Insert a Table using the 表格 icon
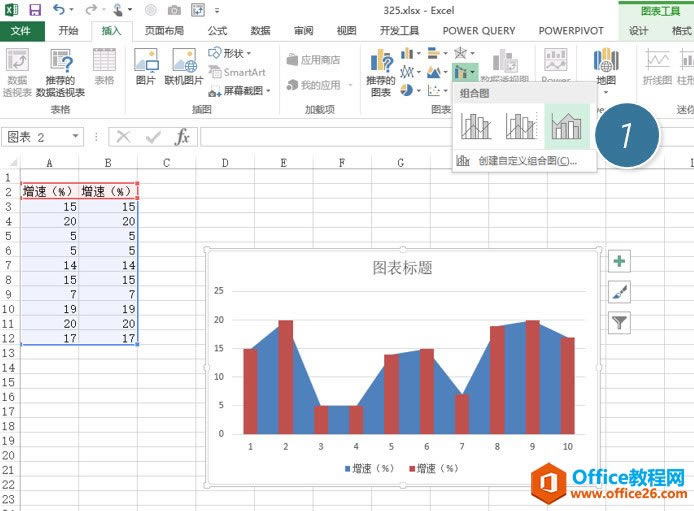 tap(104, 66)
